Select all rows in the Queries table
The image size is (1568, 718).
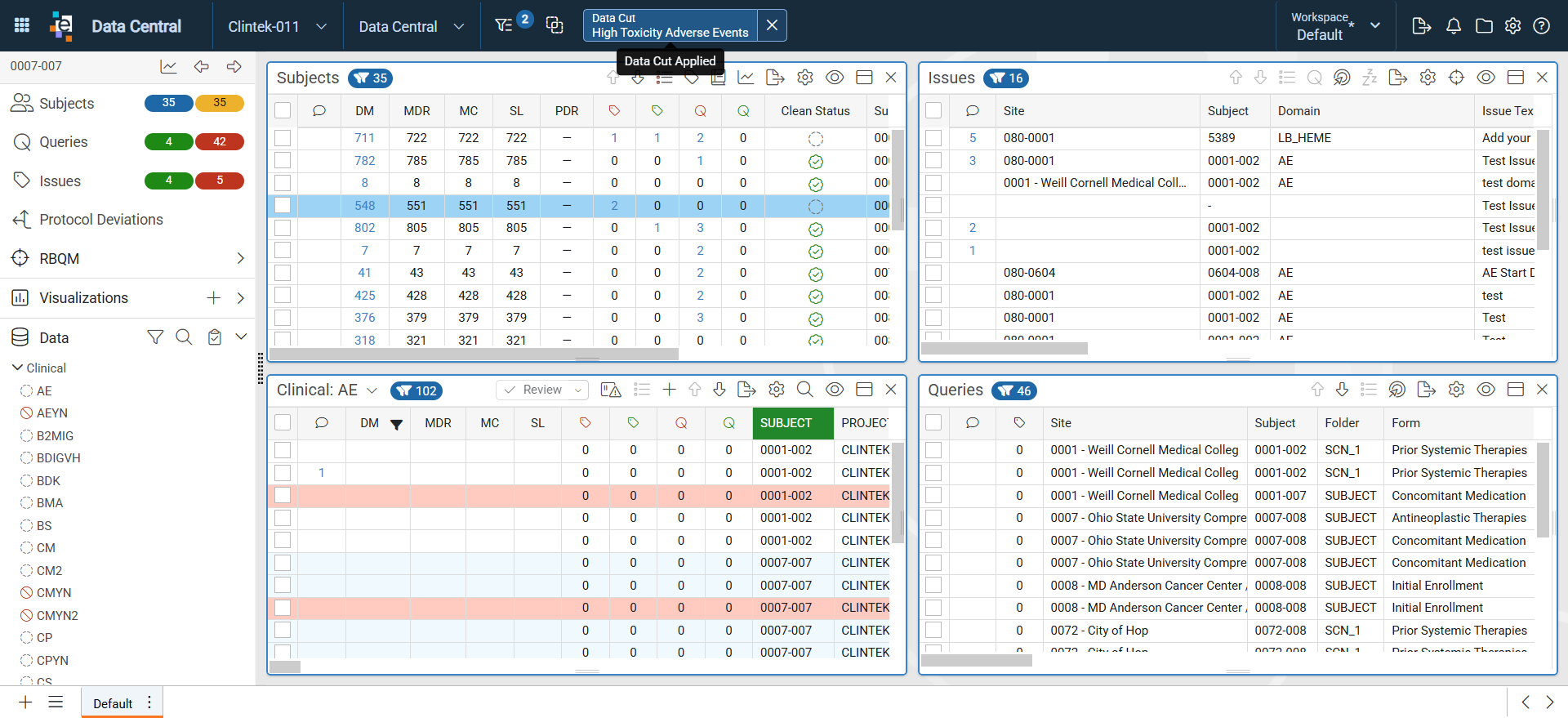coord(933,423)
